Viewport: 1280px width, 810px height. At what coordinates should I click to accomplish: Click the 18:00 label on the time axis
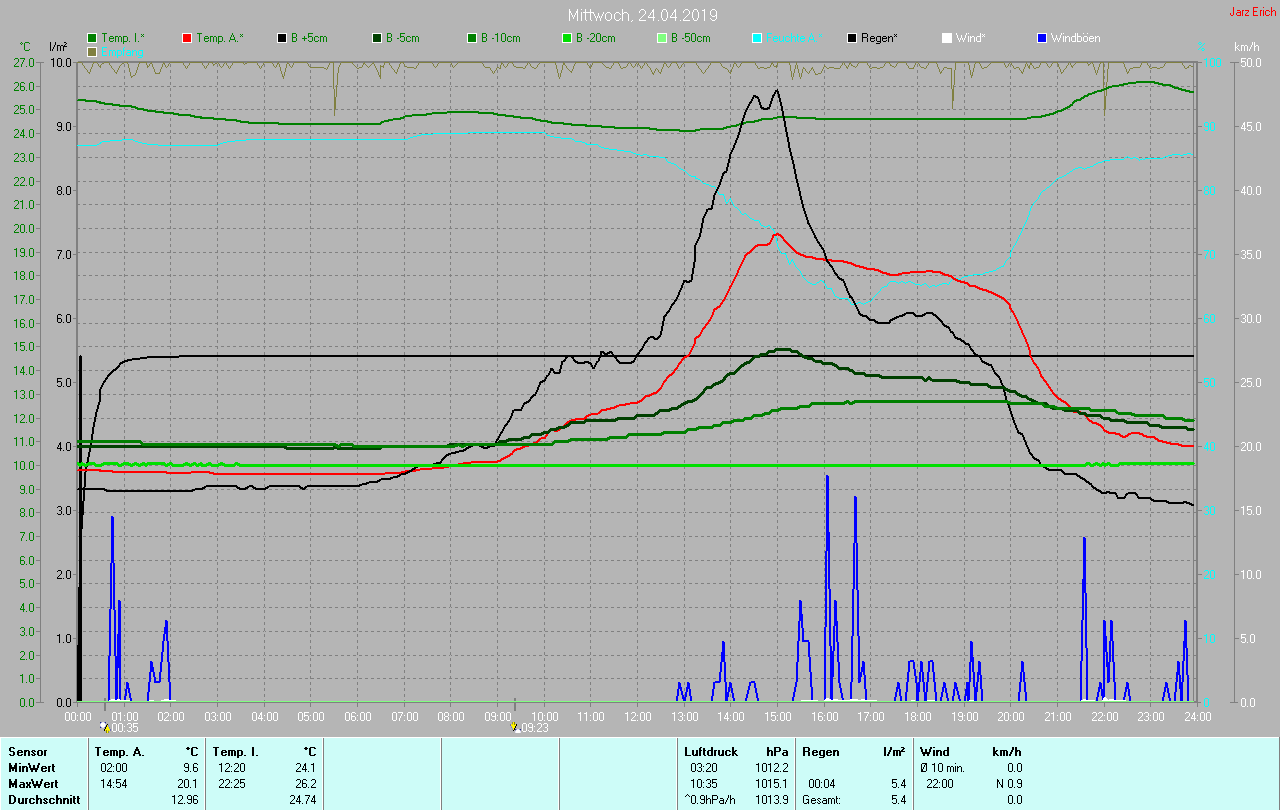(x=918, y=716)
